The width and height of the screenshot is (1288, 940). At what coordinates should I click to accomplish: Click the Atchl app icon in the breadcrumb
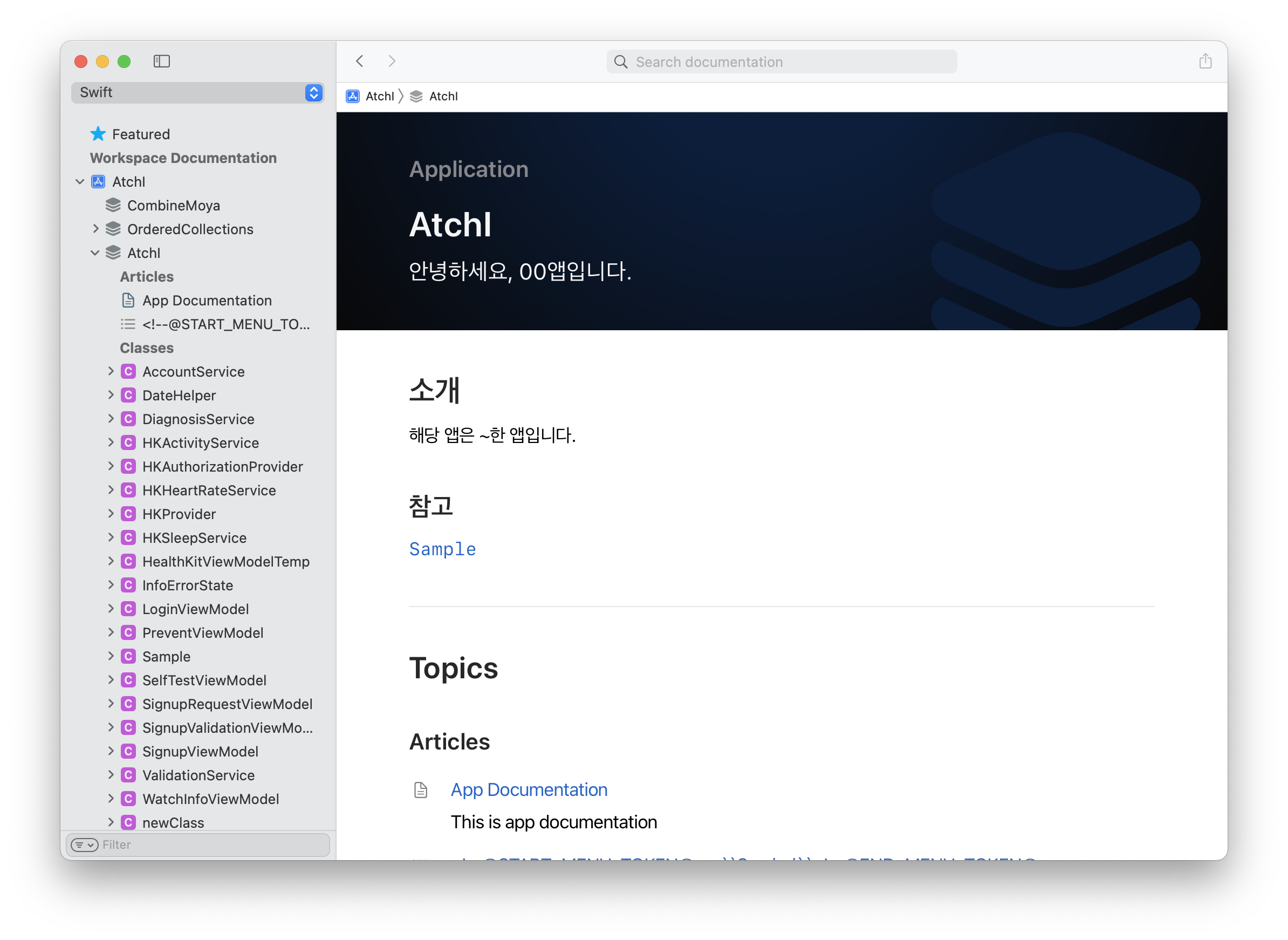click(353, 96)
